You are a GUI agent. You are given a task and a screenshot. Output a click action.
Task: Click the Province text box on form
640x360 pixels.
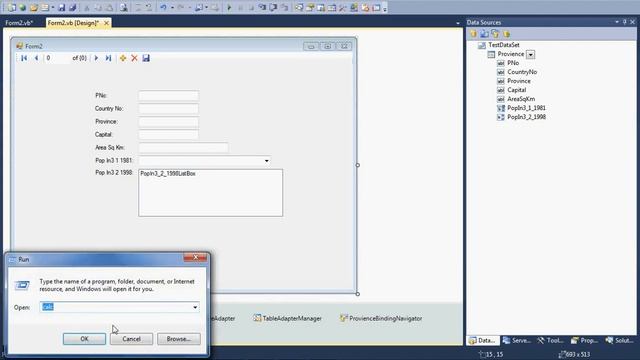tap(169, 122)
